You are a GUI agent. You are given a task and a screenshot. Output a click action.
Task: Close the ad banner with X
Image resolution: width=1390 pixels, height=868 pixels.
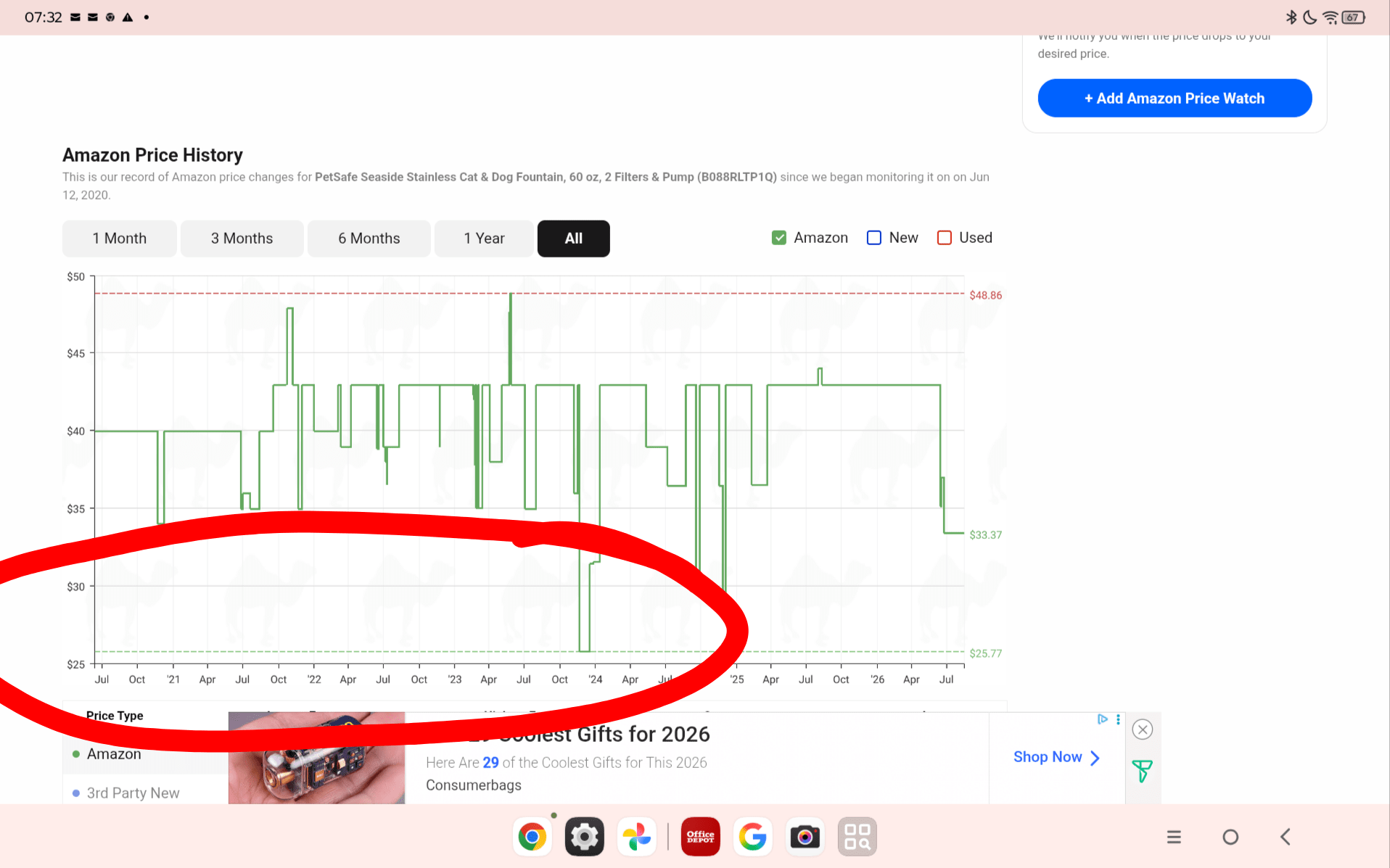[x=1143, y=729]
